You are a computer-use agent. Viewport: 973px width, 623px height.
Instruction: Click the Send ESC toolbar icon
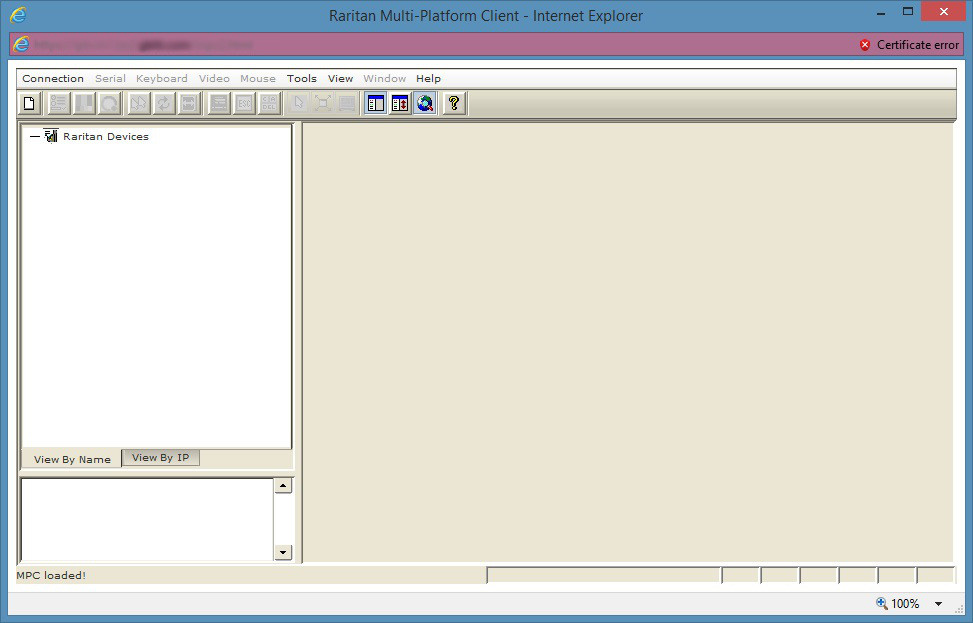(244, 103)
